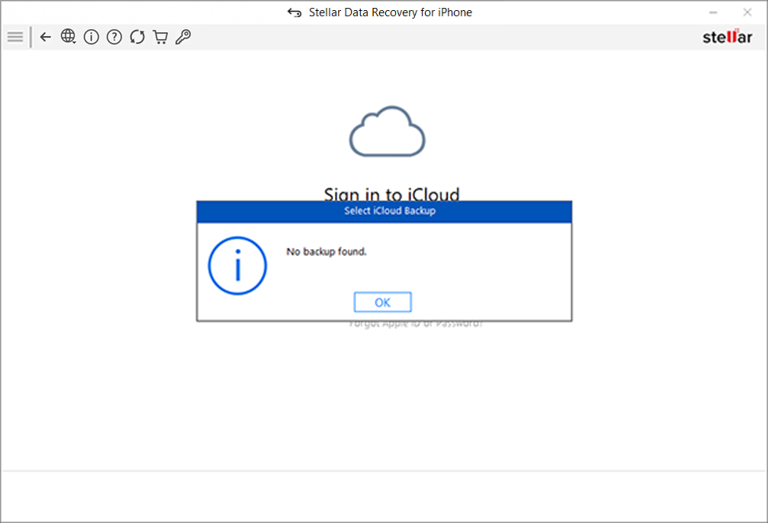Screen dimensions: 768x523
Task: Open the Buy shopping cart icon
Action: (x=160, y=37)
